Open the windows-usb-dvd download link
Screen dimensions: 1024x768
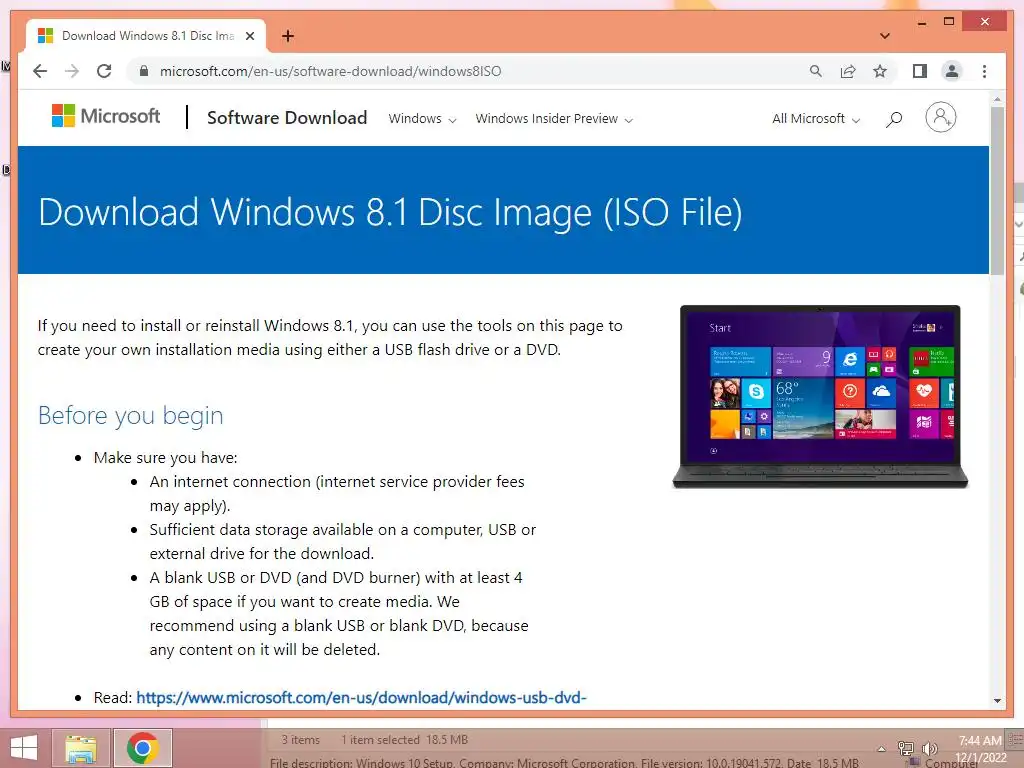361,697
